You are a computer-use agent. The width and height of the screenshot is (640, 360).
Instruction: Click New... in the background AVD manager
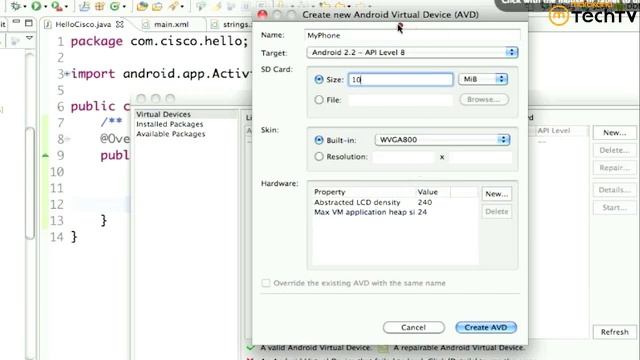614,133
